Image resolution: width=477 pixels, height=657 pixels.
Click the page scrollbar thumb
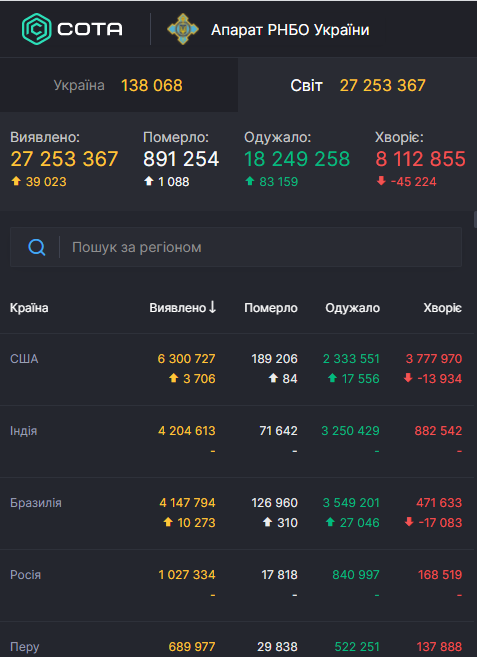click(x=475, y=220)
